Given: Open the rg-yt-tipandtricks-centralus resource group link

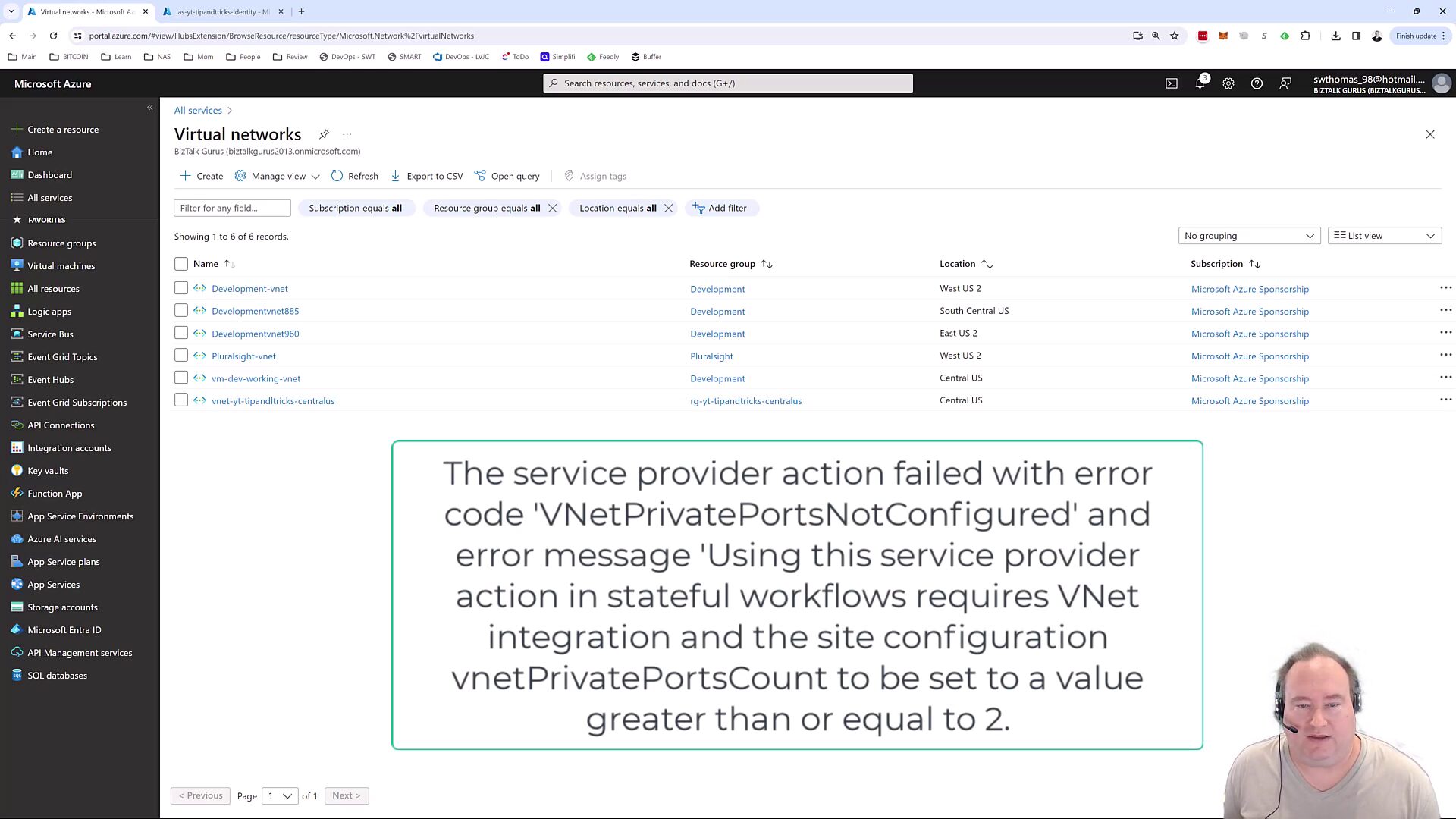Looking at the screenshot, I should (745, 401).
